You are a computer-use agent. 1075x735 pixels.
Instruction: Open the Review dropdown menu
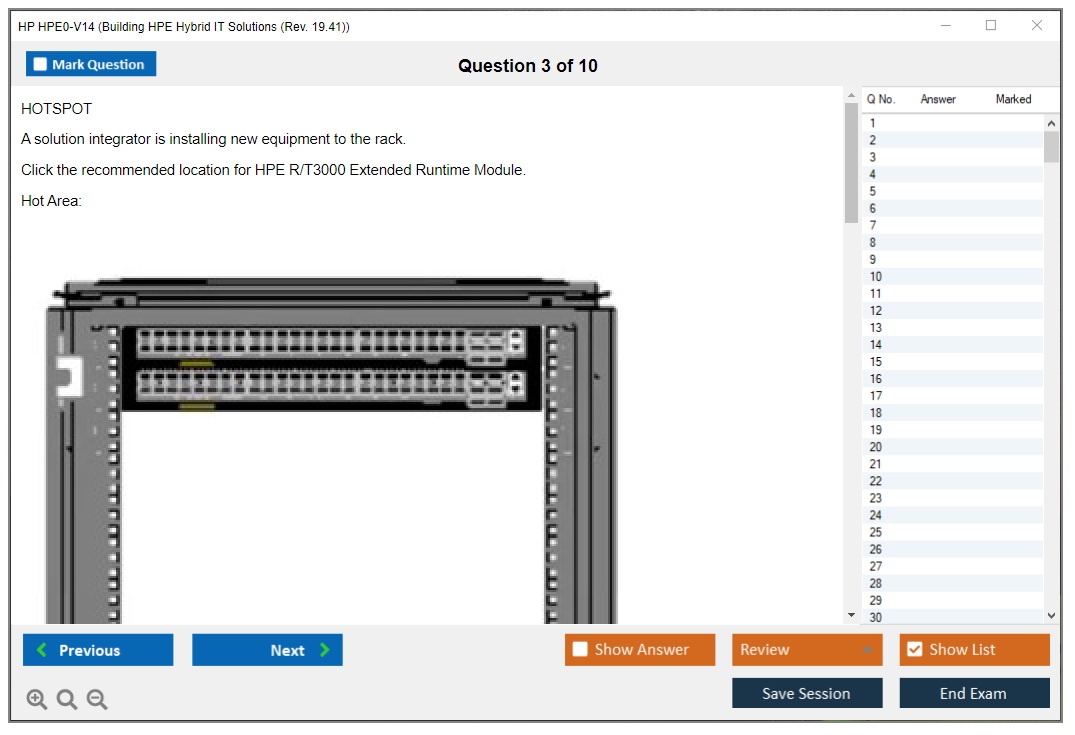pos(806,650)
